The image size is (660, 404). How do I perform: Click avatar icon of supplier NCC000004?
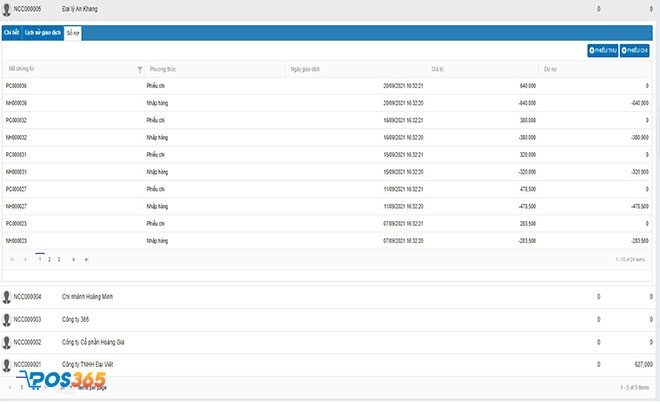click(x=7, y=297)
